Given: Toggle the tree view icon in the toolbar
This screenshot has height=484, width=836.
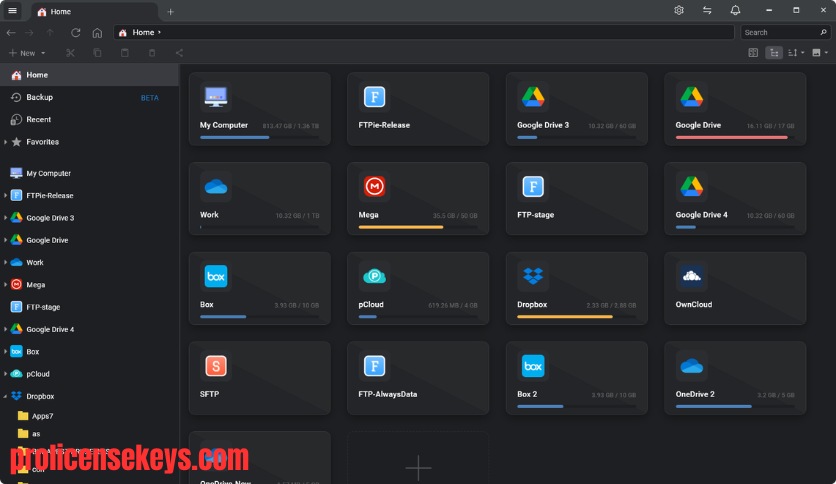Looking at the screenshot, I should tap(774, 53).
